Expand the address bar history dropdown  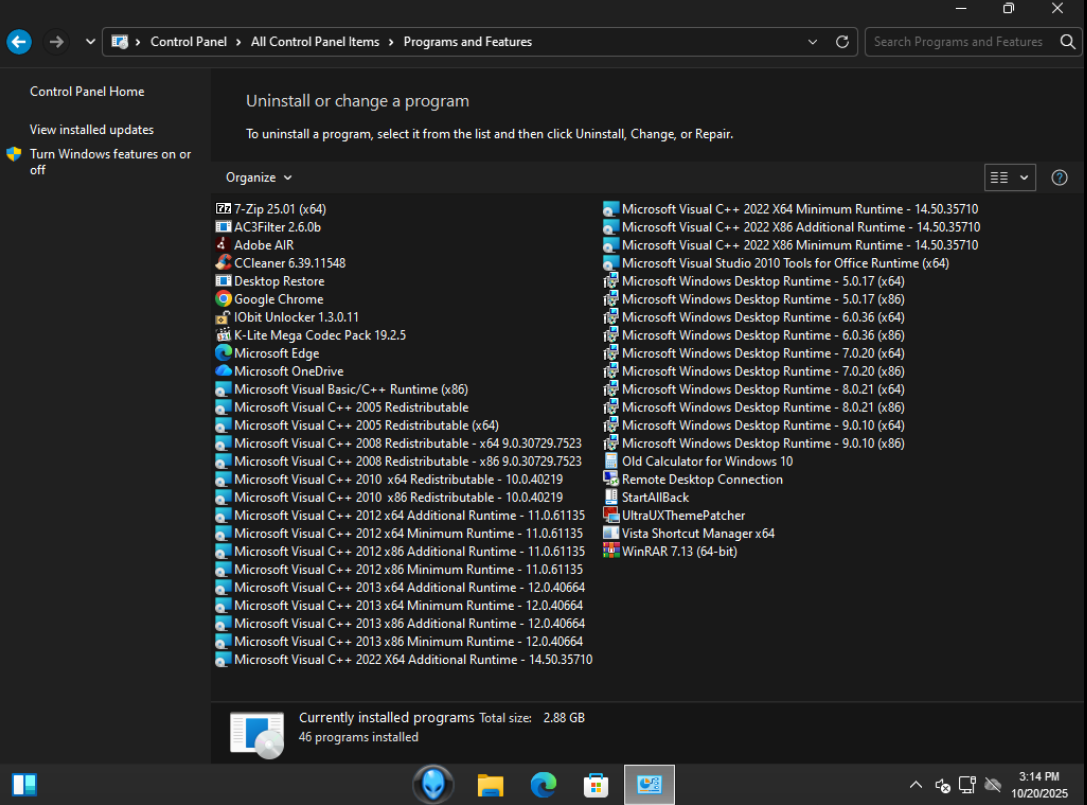point(813,42)
